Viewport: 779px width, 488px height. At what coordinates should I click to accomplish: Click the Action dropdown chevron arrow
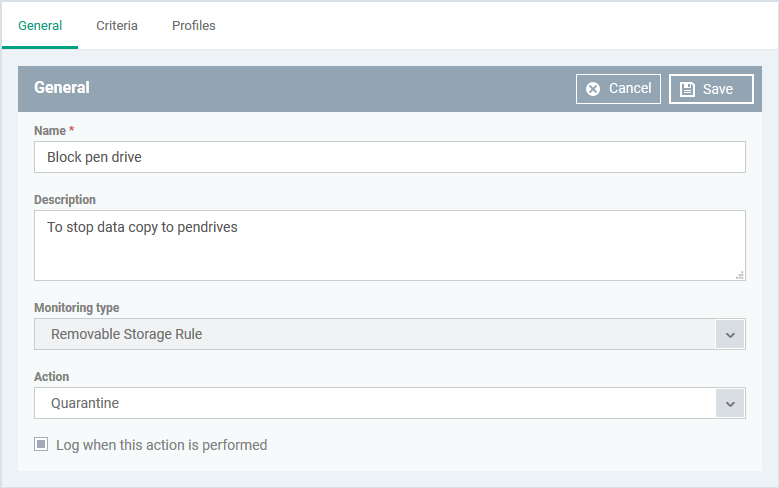coord(730,404)
